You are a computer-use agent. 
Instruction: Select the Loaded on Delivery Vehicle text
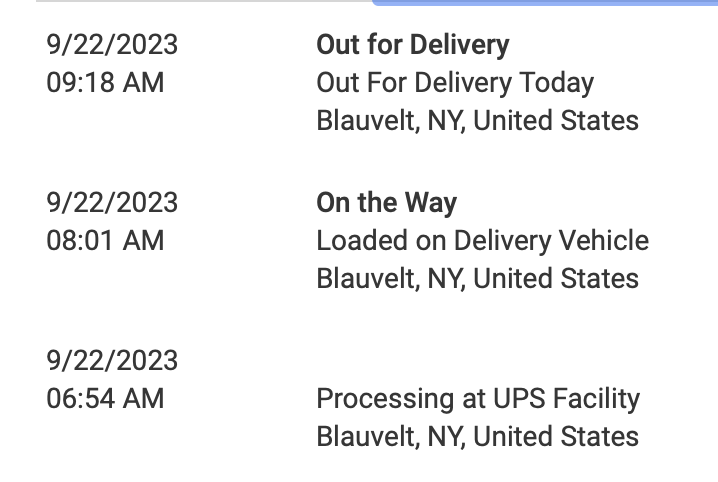pos(483,241)
